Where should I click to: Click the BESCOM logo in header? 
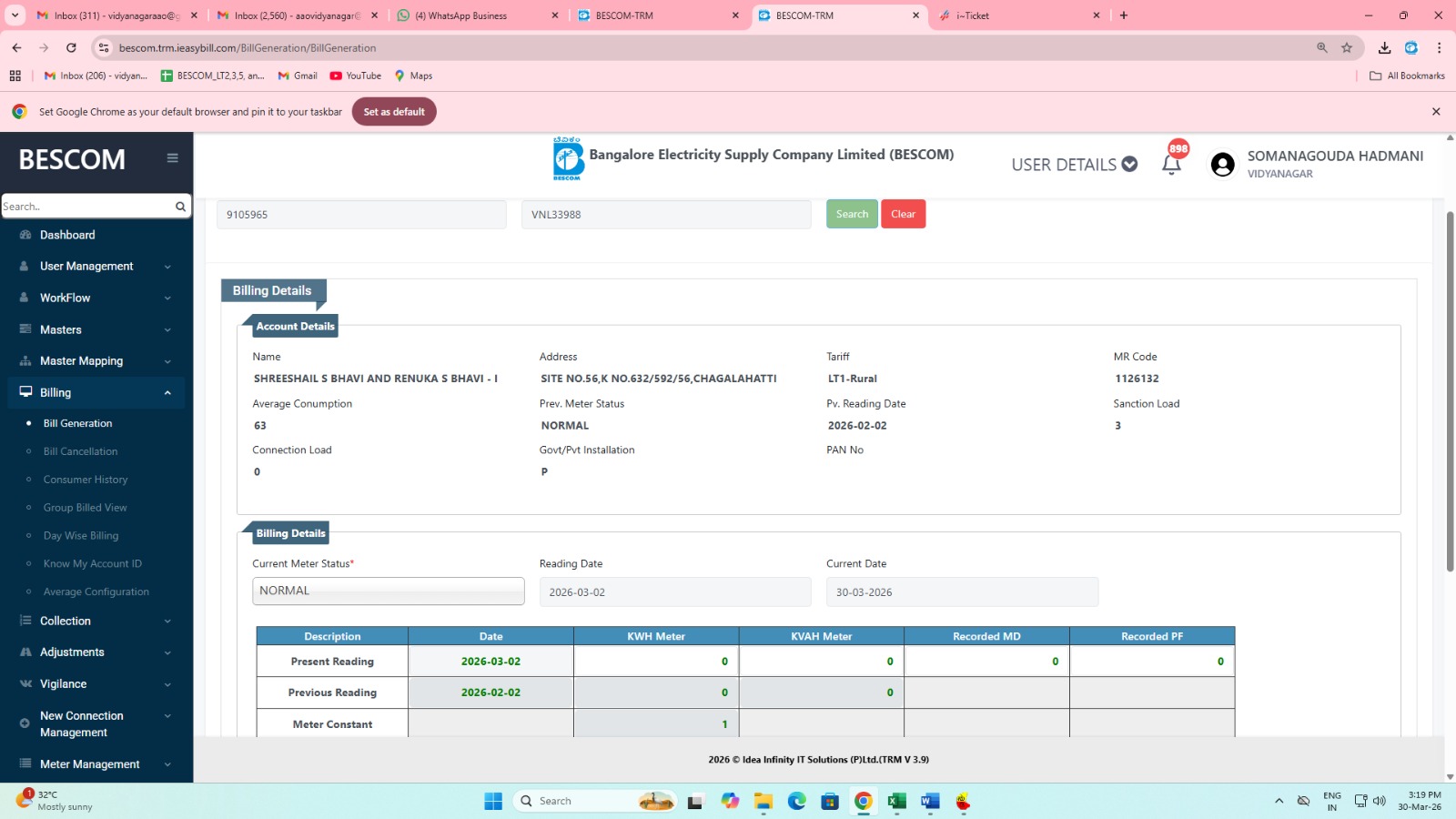coord(568,158)
